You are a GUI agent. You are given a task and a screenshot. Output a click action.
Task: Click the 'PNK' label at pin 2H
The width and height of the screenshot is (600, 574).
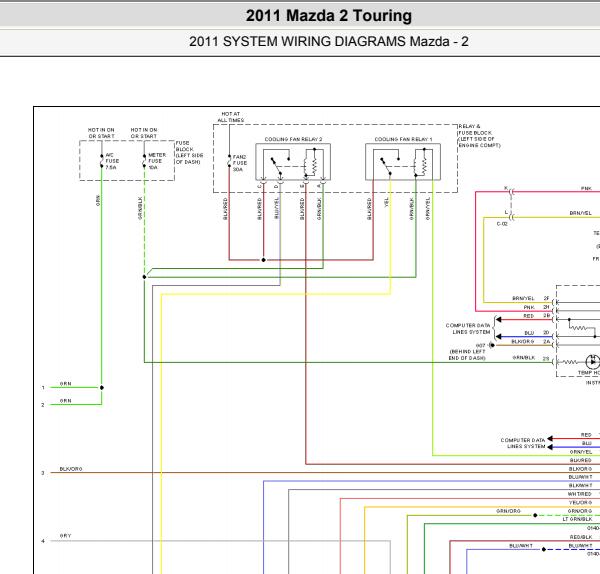(529, 307)
